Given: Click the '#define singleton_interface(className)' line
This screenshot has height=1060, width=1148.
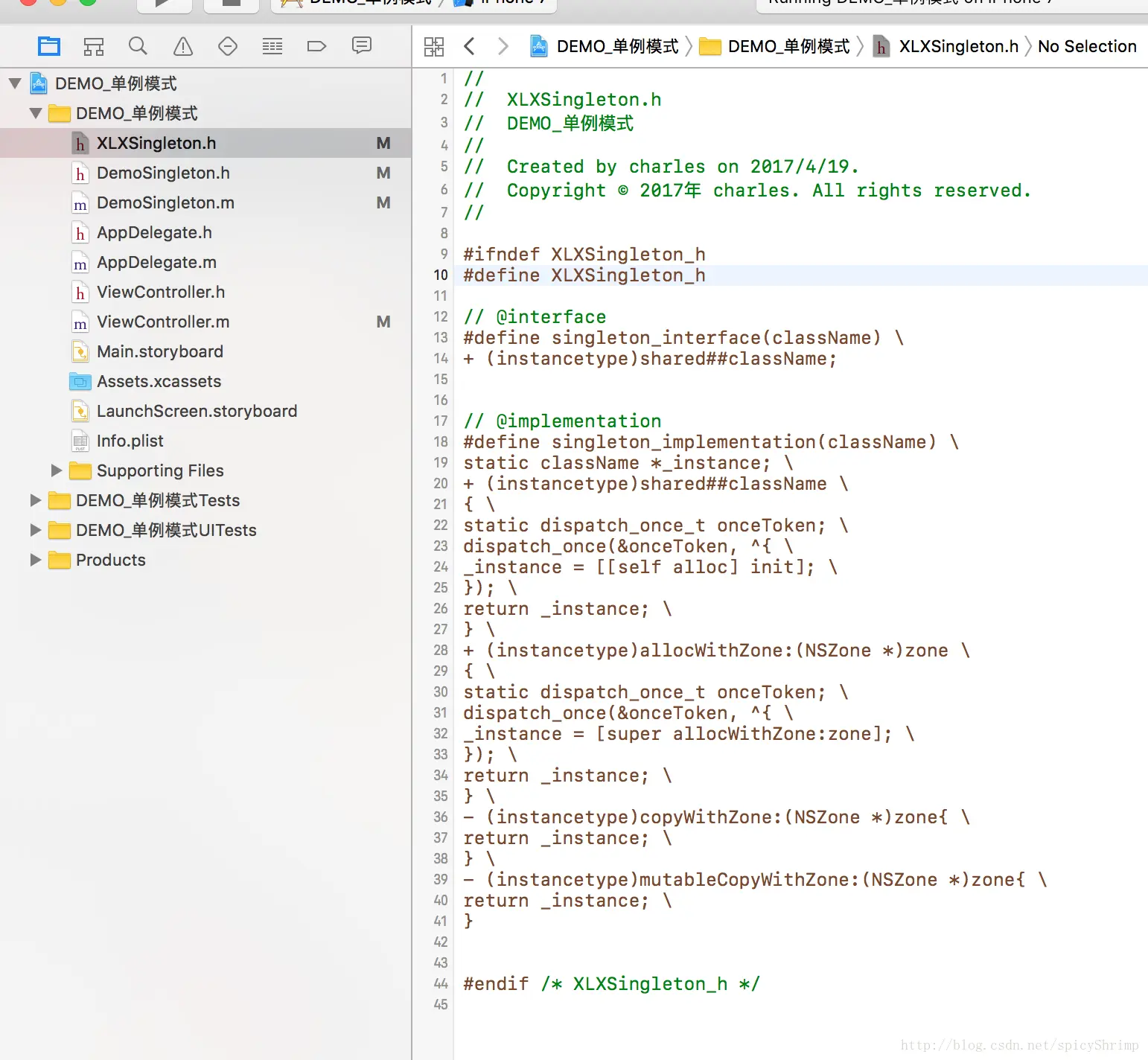Looking at the screenshot, I should pyautogui.click(x=683, y=338).
